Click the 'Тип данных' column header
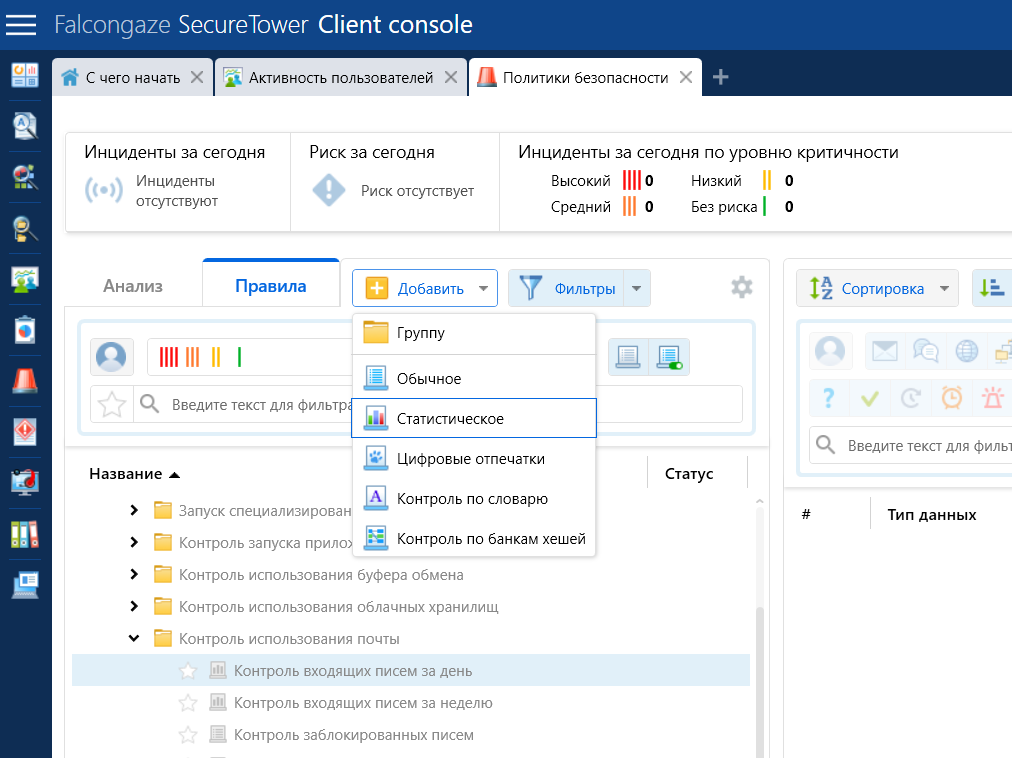1012x758 pixels. click(x=931, y=515)
